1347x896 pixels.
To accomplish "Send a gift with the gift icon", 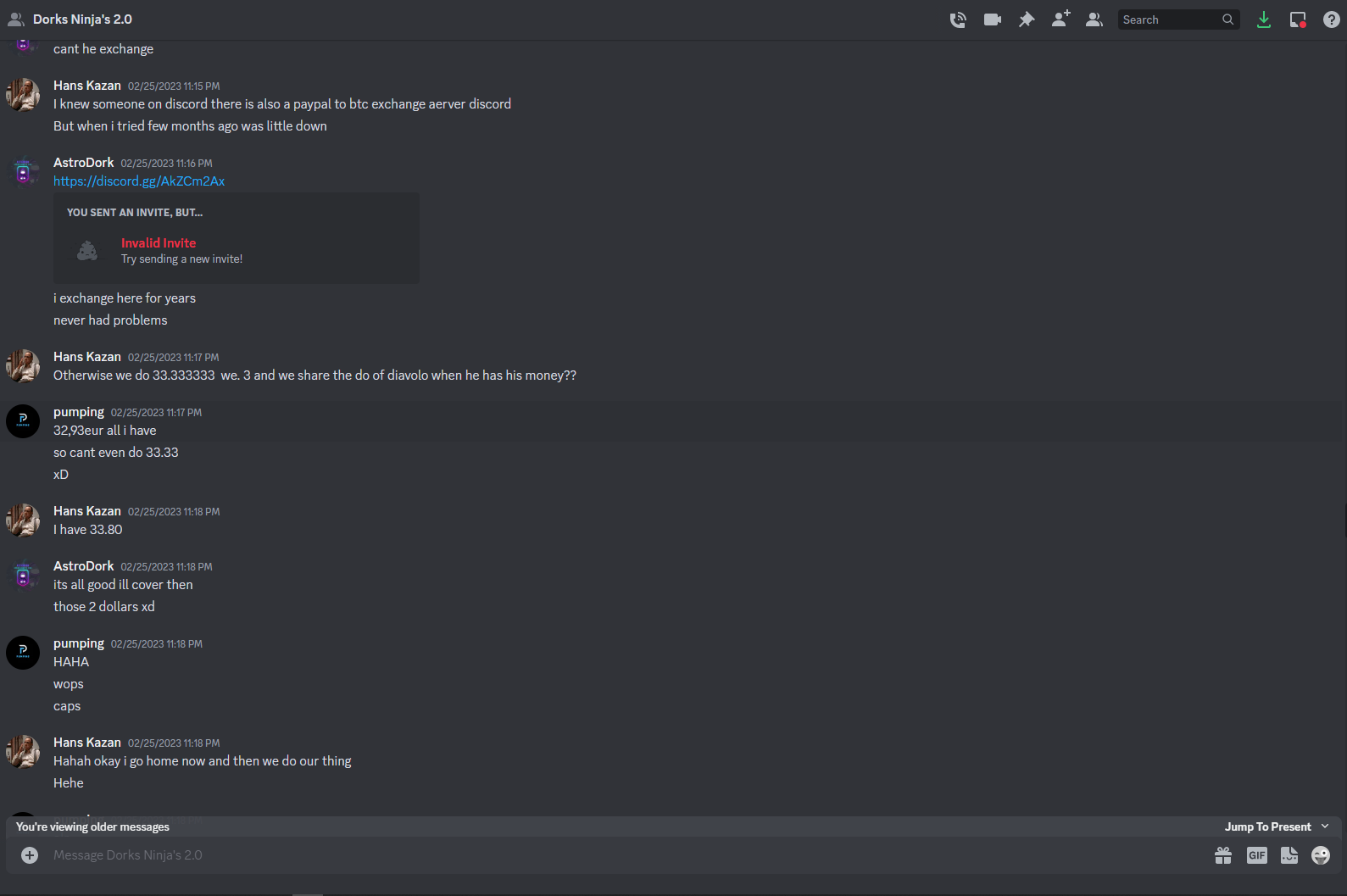I will tap(1223, 855).
